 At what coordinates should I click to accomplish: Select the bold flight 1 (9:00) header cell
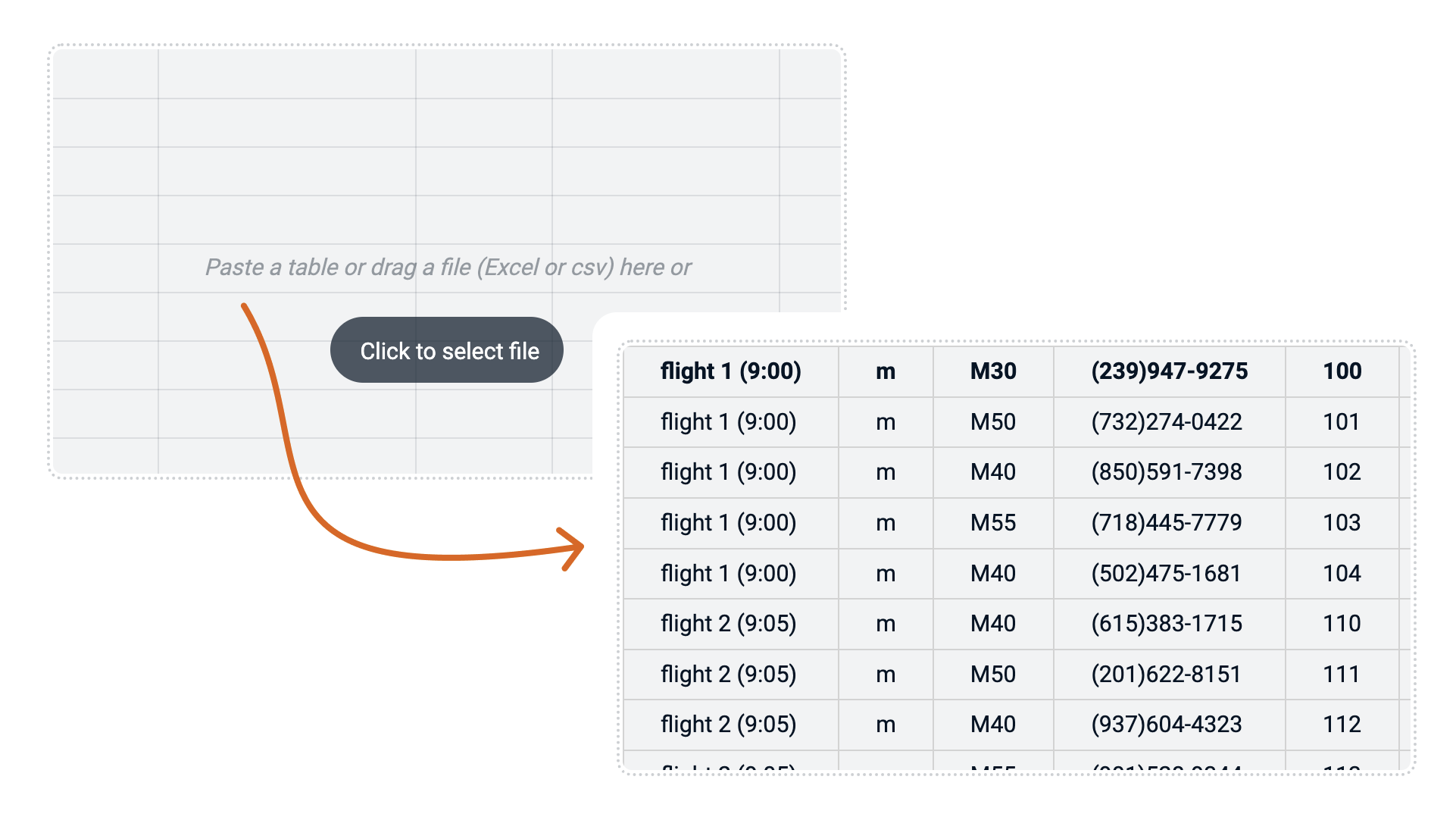pos(730,371)
